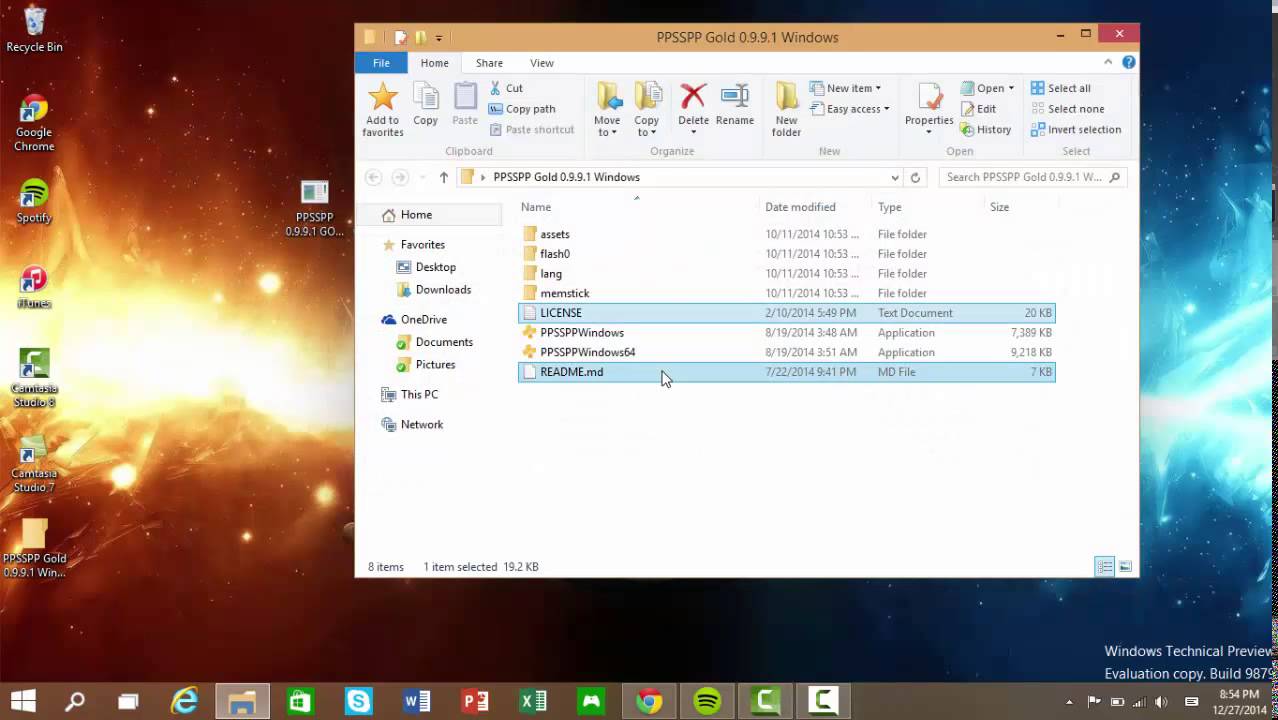Click Invert selection in ribbon
Image resolution: width=1278 pixels, height=720 pixels.
pyautogui.click(x=1076, y=129)
